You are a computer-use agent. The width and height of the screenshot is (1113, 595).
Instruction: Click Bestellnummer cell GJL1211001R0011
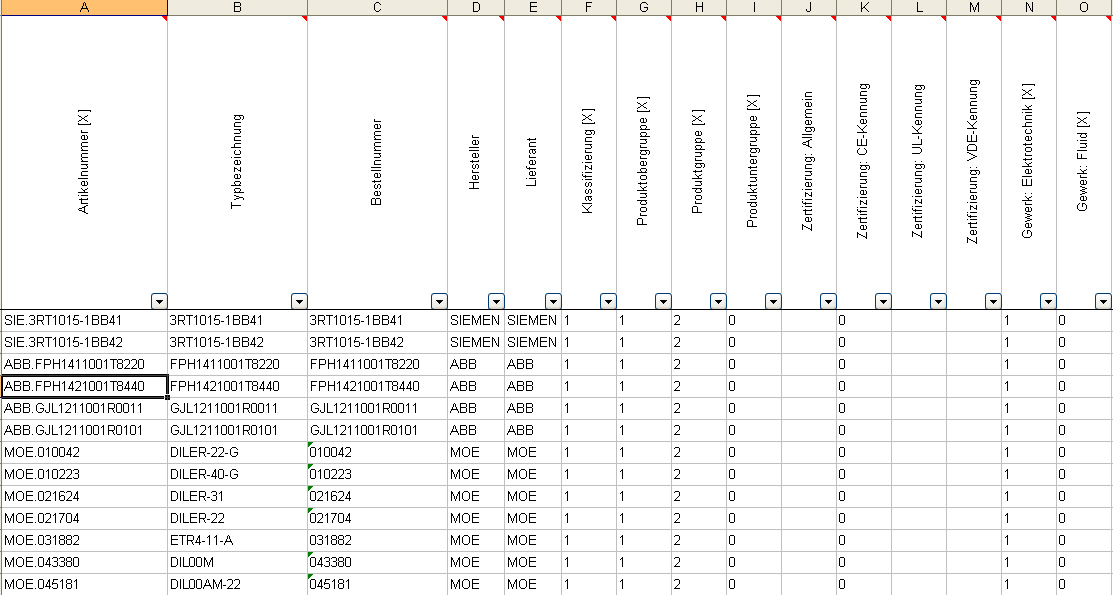click(x=378, y=409)
